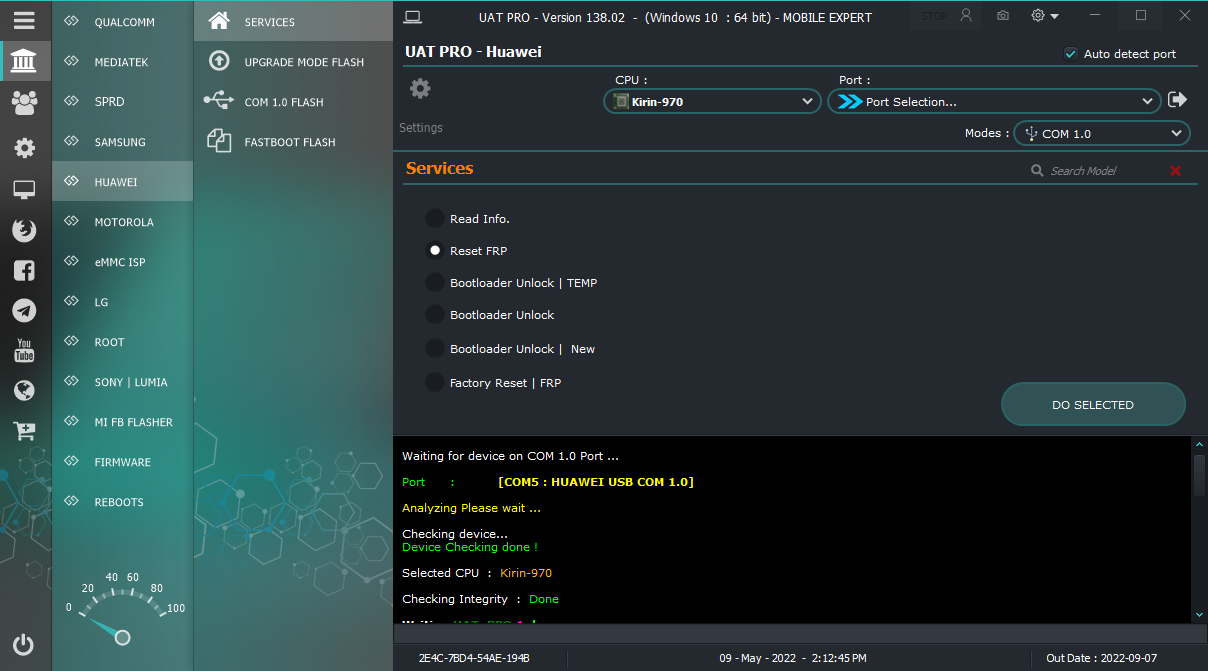Expand the COM 1.0 Modes dropdown
Screen dimensions: 1208x671
pyautogui.click(x=1102, y=133)
